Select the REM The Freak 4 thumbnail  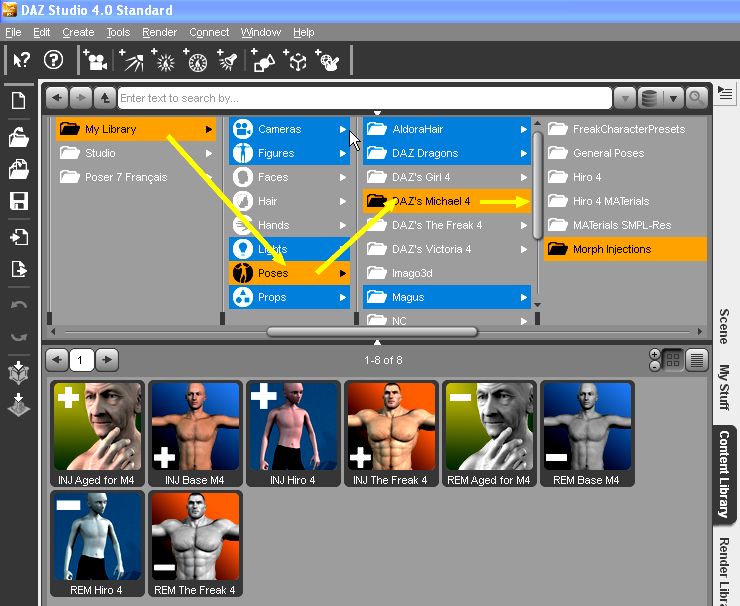click(x=195, y=544)
